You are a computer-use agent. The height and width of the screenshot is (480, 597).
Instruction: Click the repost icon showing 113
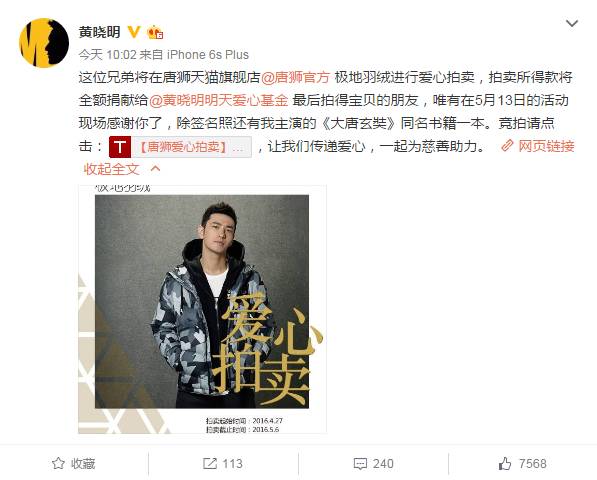210,463
